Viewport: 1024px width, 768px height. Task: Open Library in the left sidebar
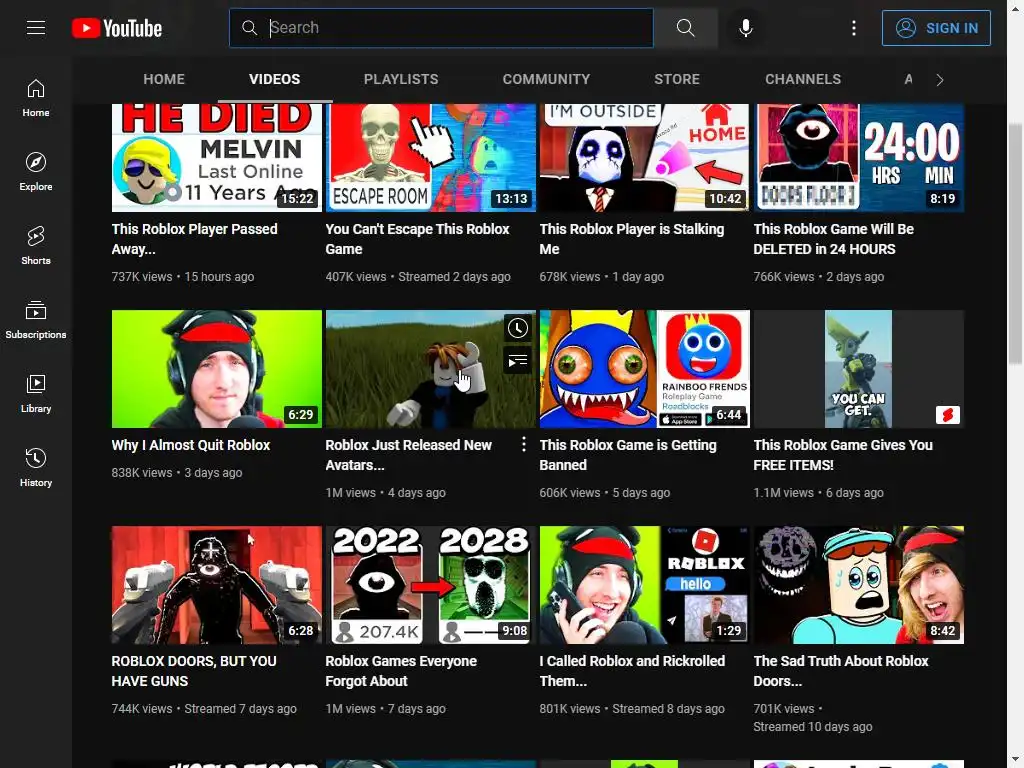tap(36, 393)
